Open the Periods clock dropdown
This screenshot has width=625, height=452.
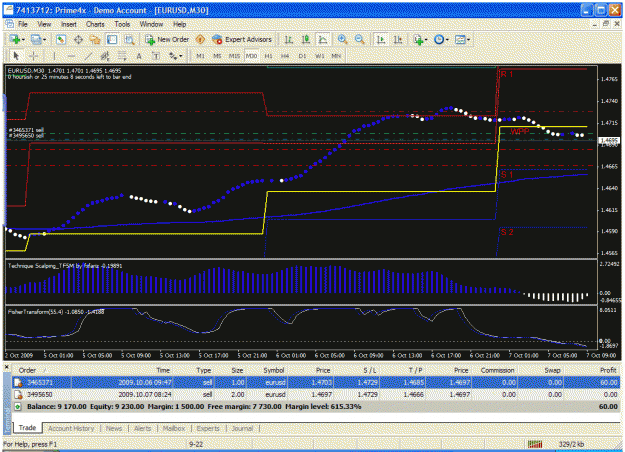[x=441, y=39]
